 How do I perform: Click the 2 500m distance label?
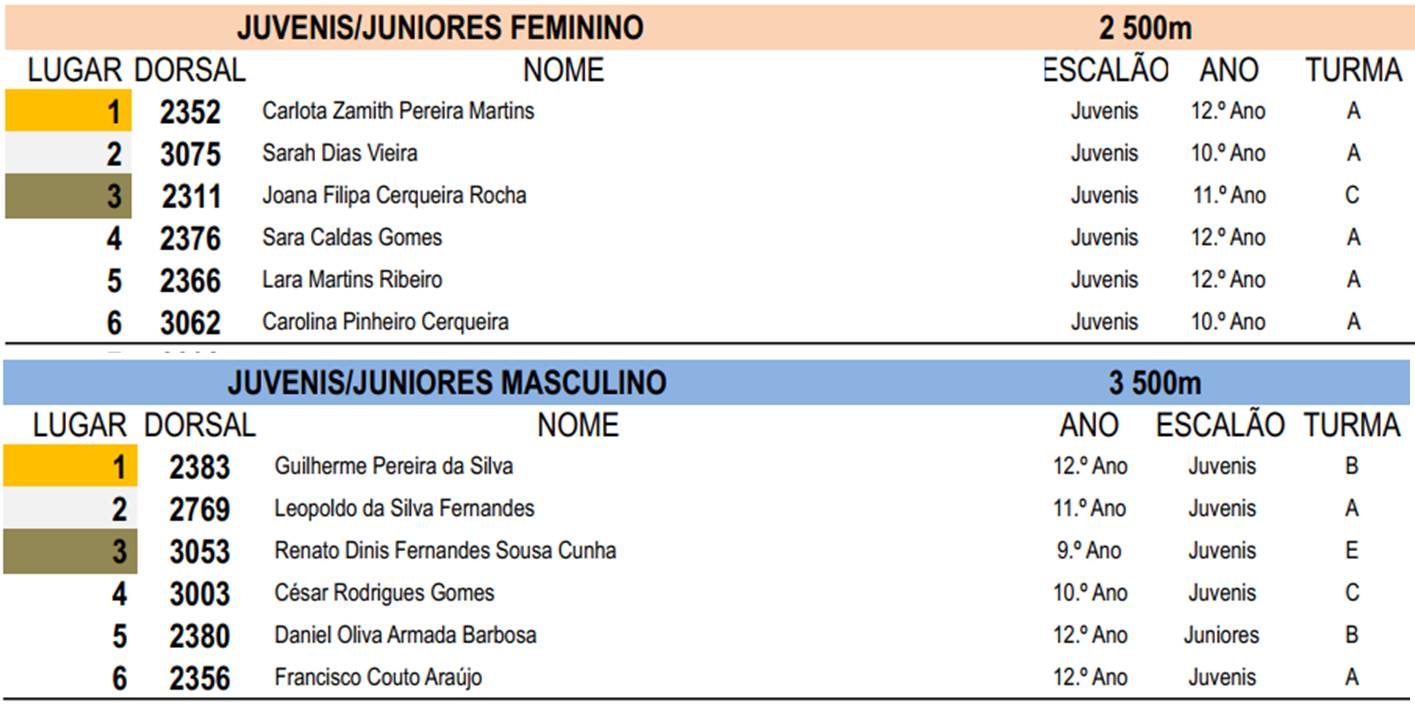coord(1144,28)
